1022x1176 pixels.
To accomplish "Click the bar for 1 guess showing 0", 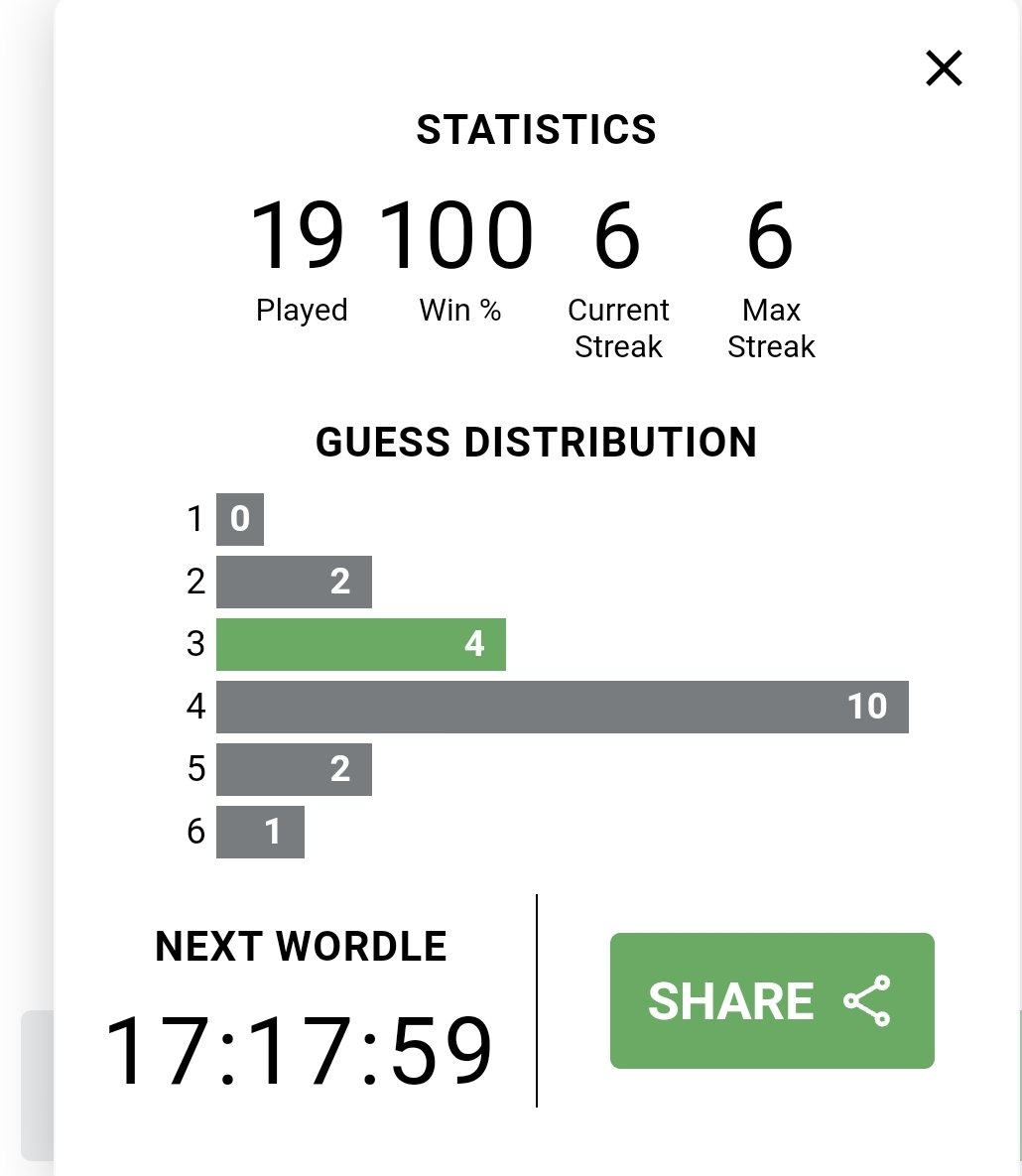I will click(240, 519).
